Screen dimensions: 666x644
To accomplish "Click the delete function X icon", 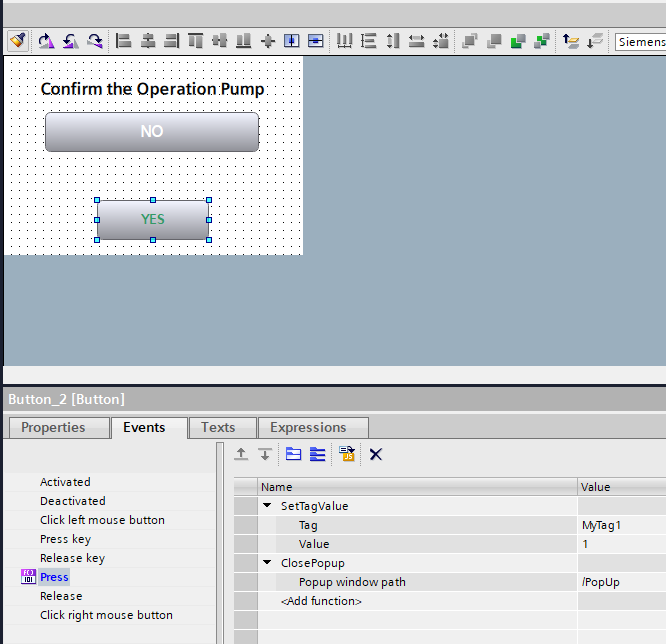I will point(376,454).
